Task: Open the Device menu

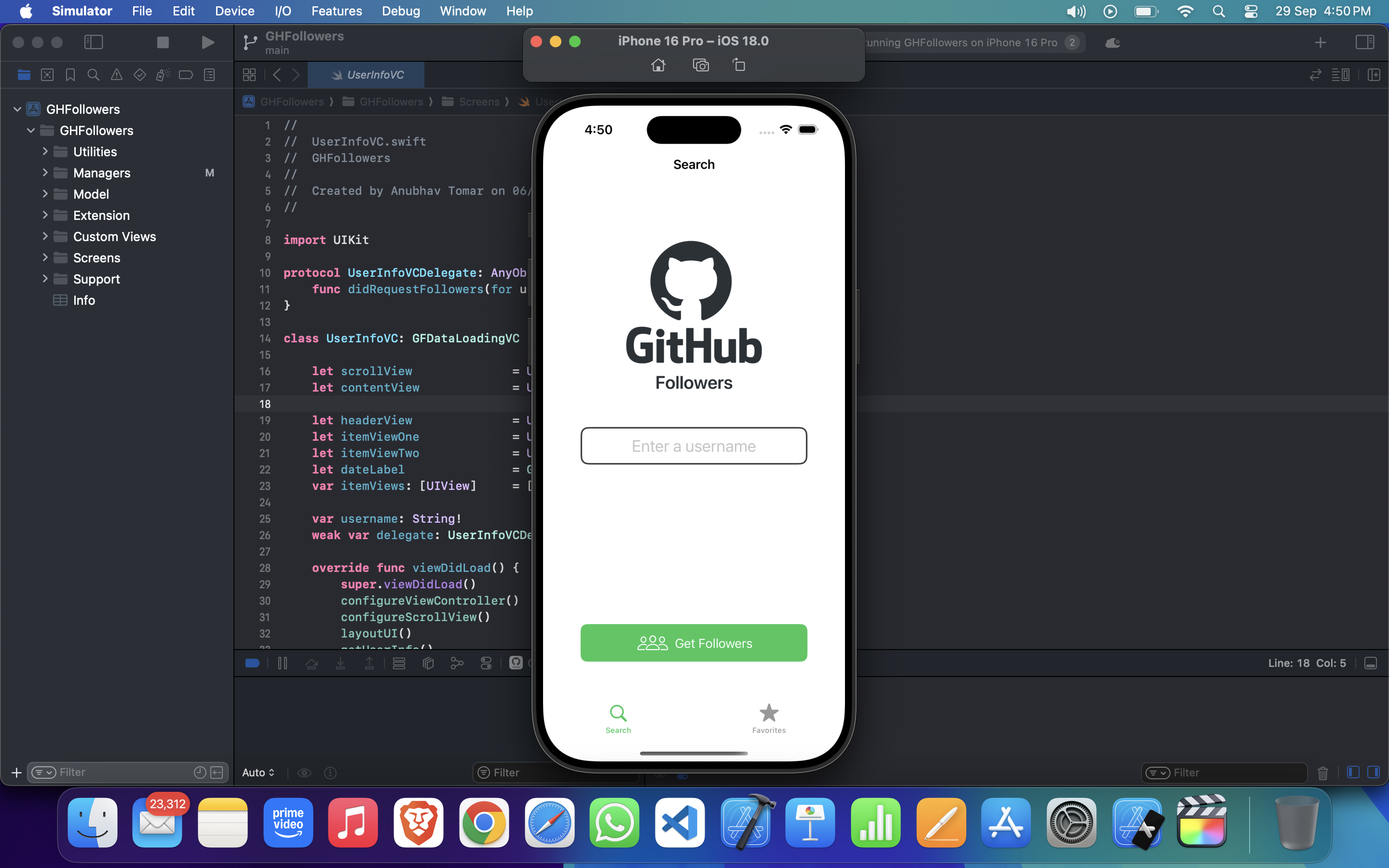Action: coord(234,11)
